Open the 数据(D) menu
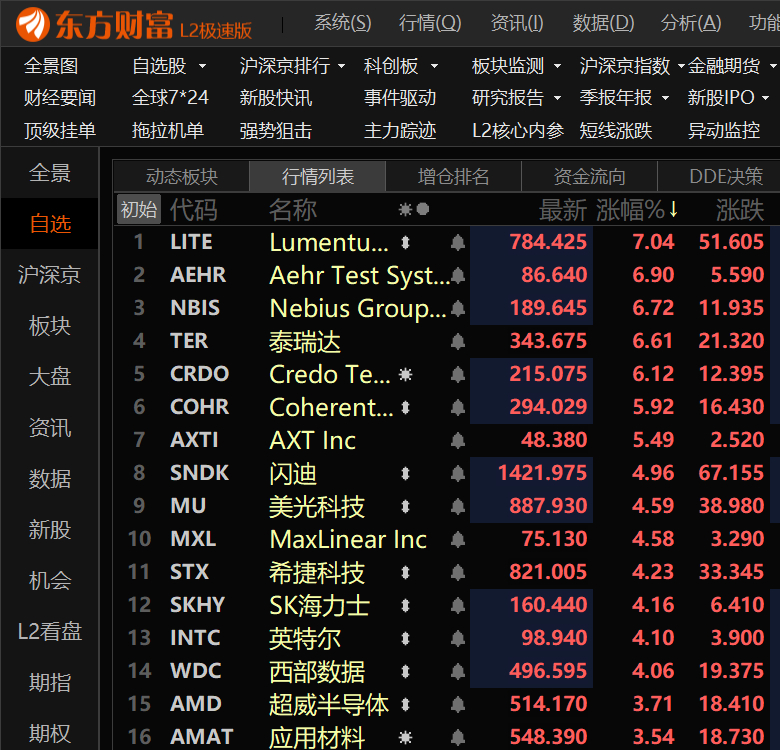The width and height of the screenshot is (780, 750). click(603, 23)
